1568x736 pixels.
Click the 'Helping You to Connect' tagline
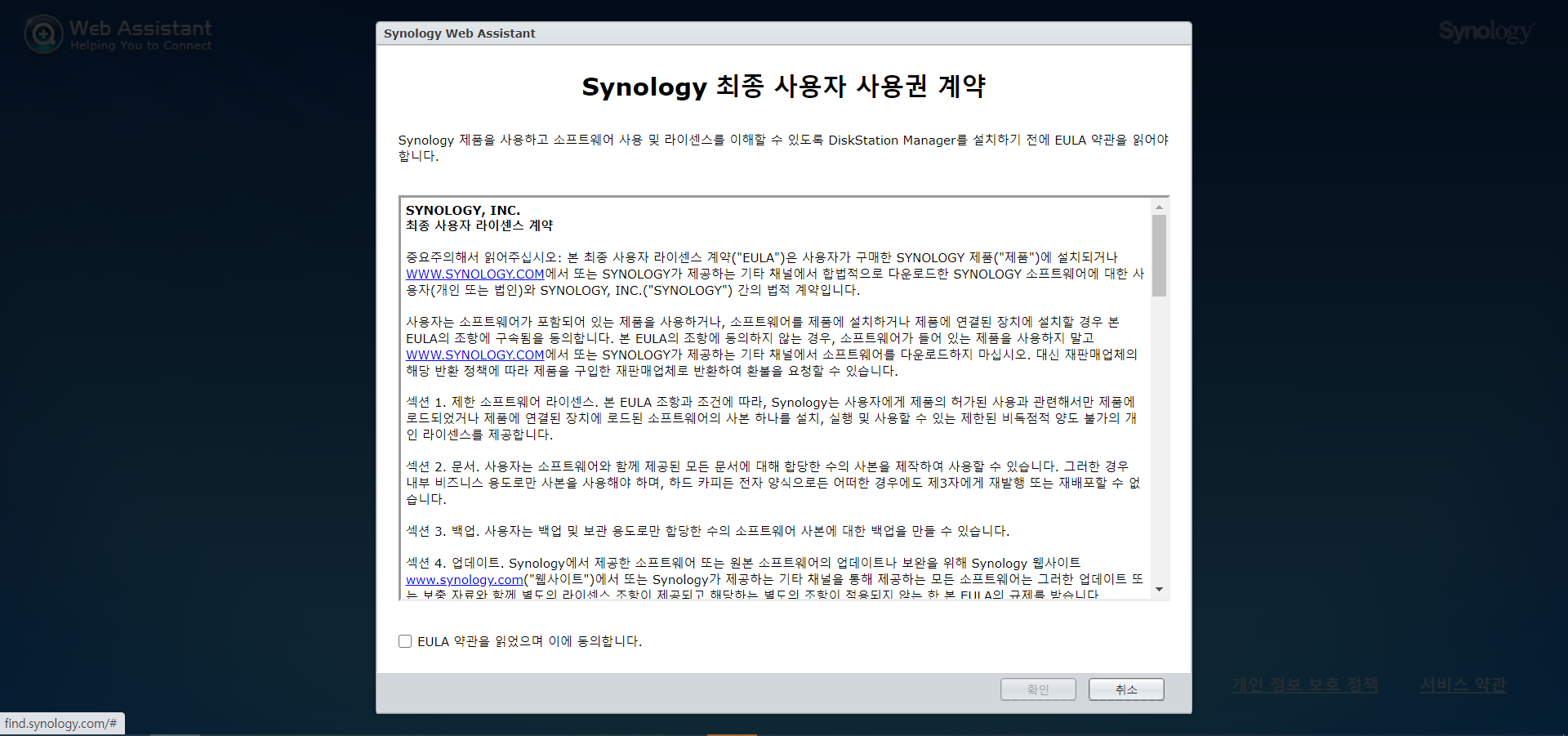140,46
